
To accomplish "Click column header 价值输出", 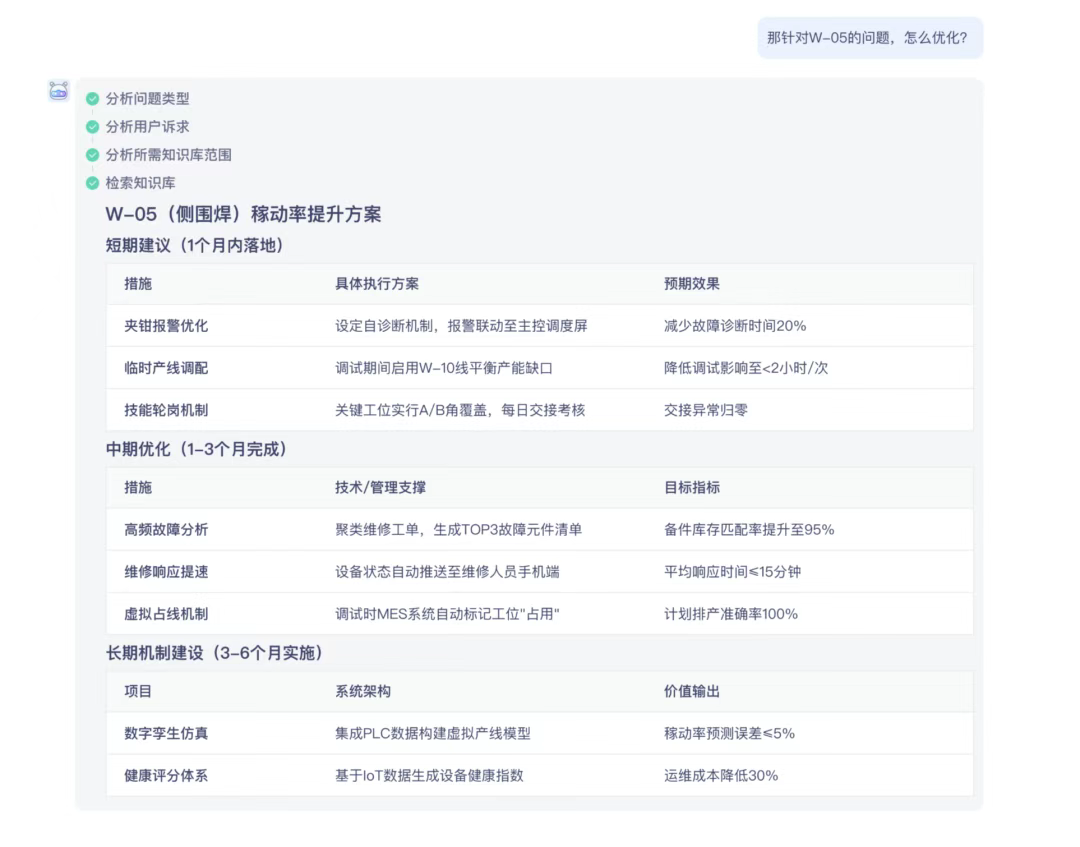I will tap(692, 692).
